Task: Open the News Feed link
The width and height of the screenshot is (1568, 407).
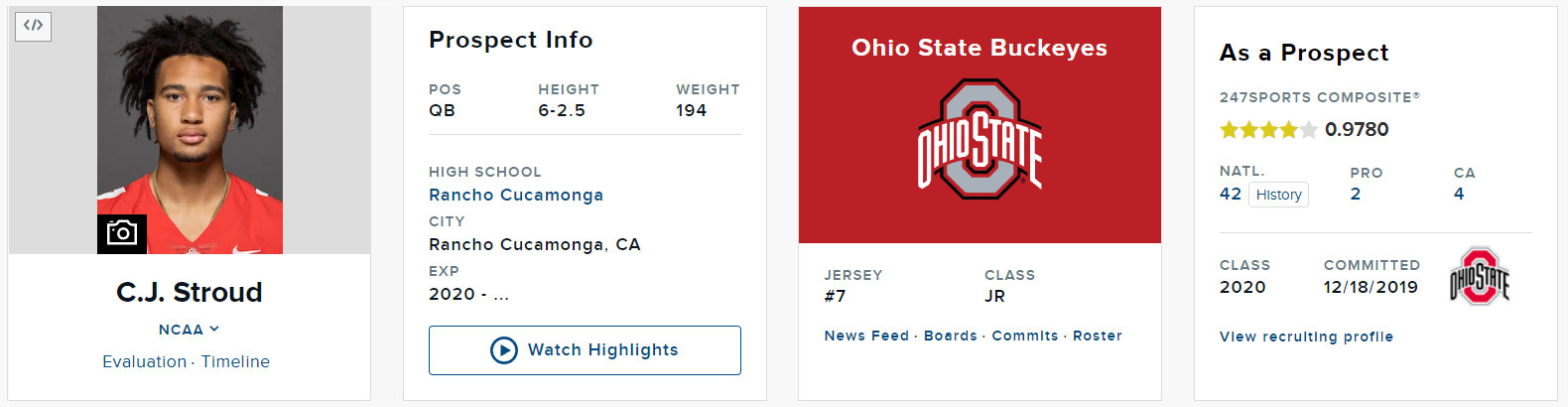Action: click(866, 336)
